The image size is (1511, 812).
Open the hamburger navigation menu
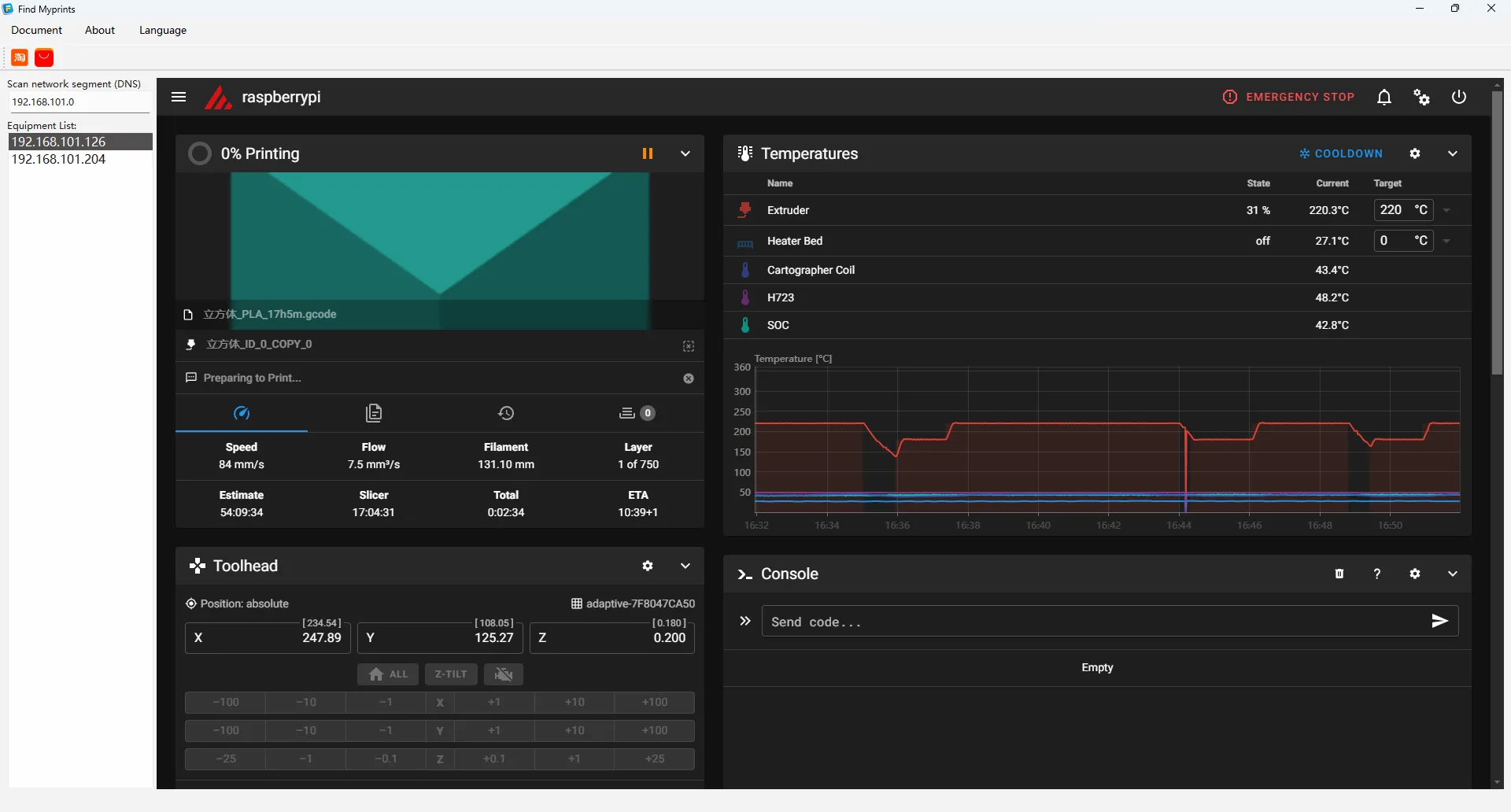pos(179,97)
